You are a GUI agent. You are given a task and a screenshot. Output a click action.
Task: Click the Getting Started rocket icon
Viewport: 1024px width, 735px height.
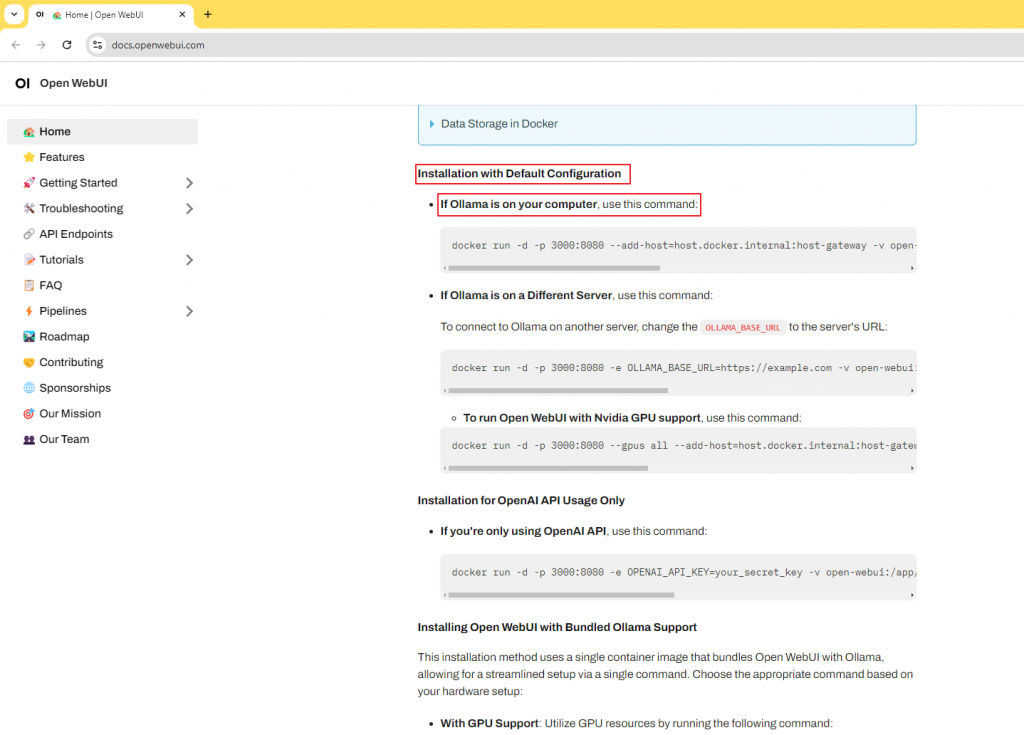29,183
